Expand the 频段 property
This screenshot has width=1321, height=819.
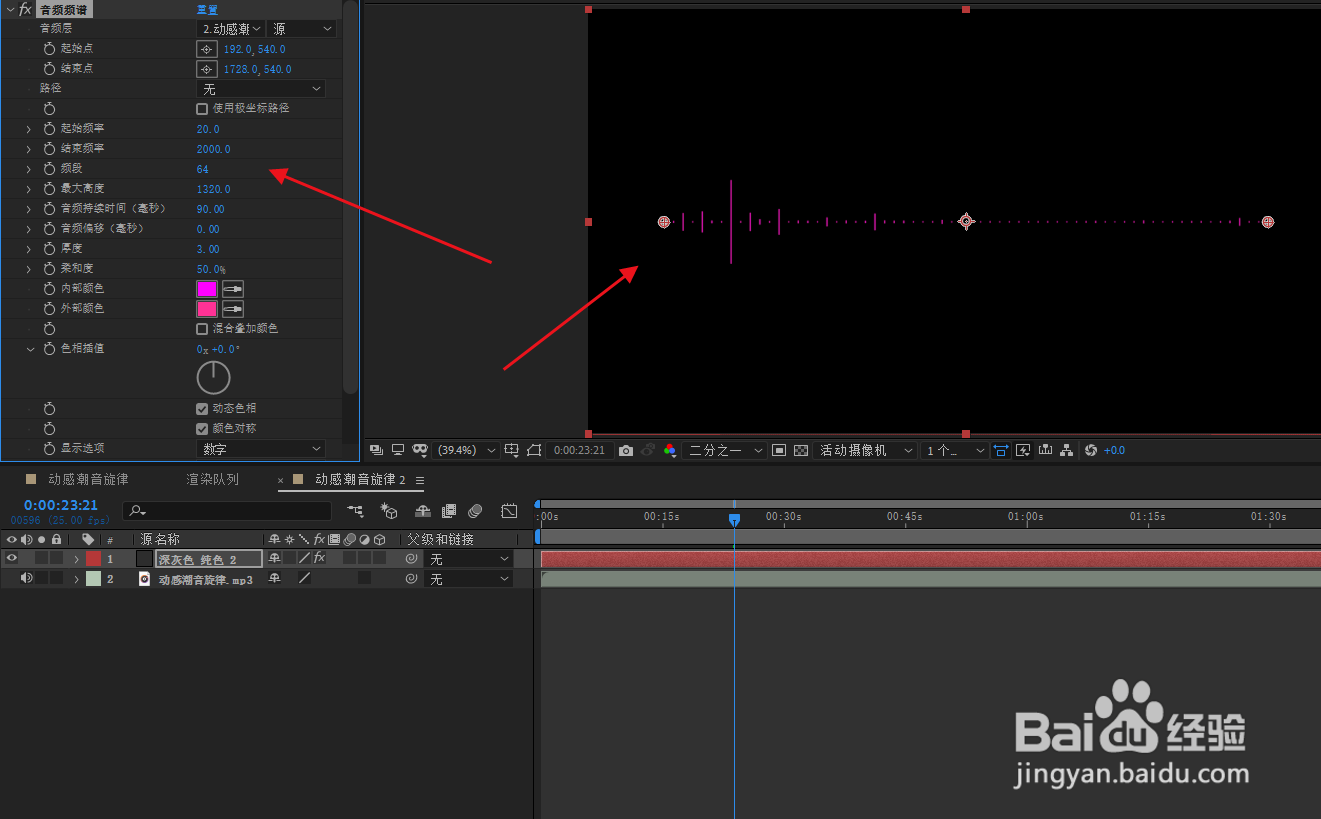[x=29, y=169]
